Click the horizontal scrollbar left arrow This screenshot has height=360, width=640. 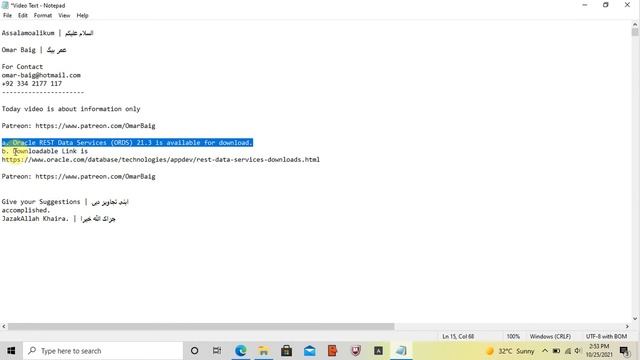click(4, 327)
